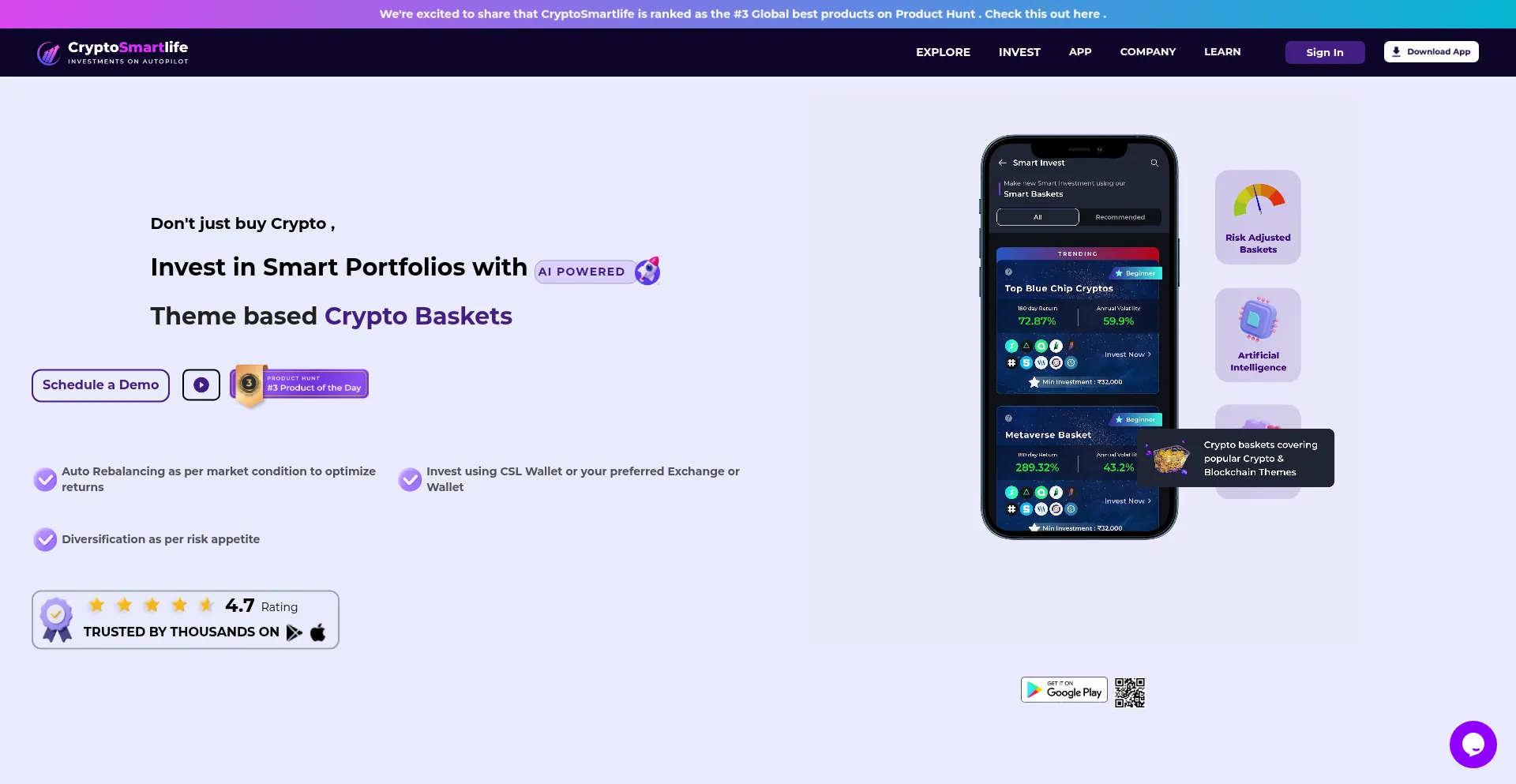Click the medal icon on Product Hunt badge
The image size is (1516, 784).
250,384
